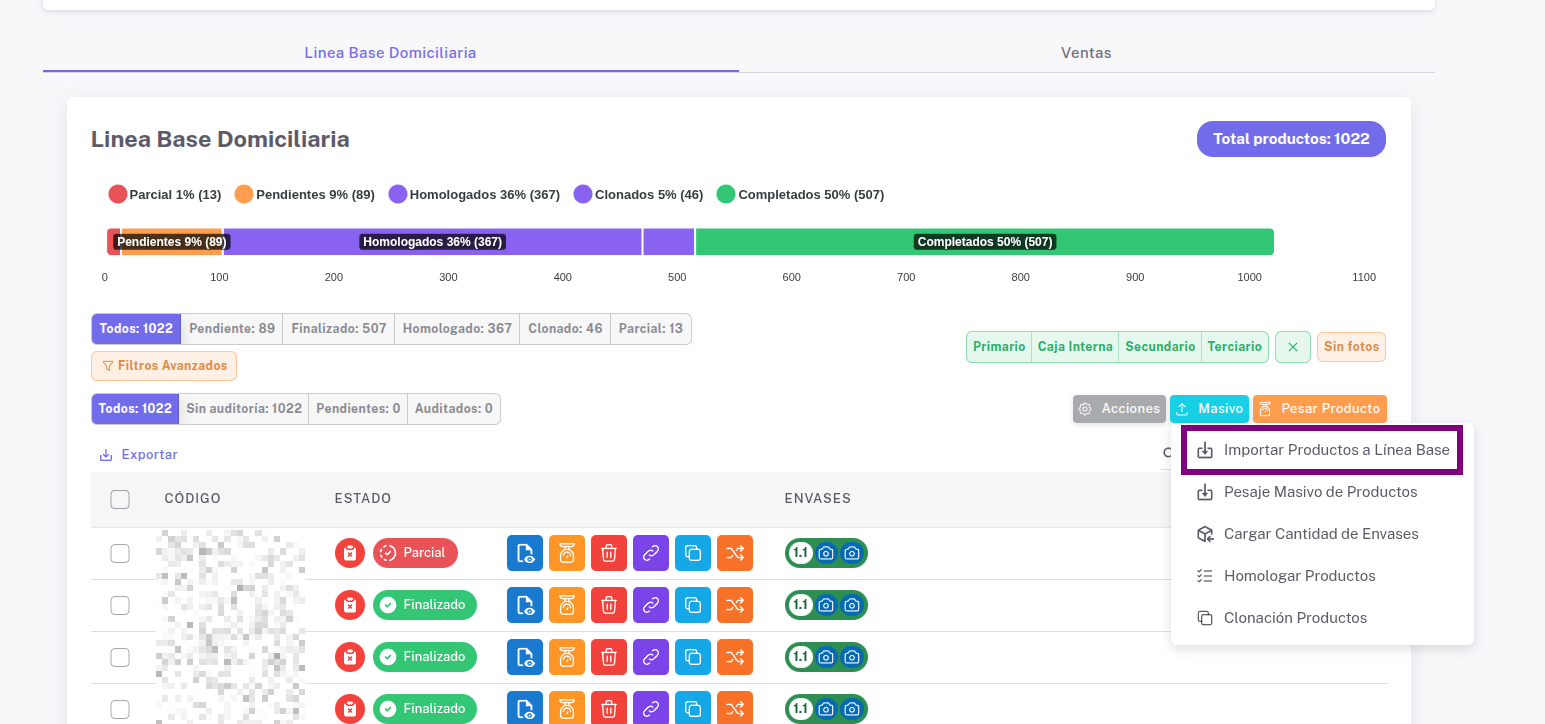Click the topmost Finalizado status pill
The width and height of the screenshot is (1545, 724).
425,605
